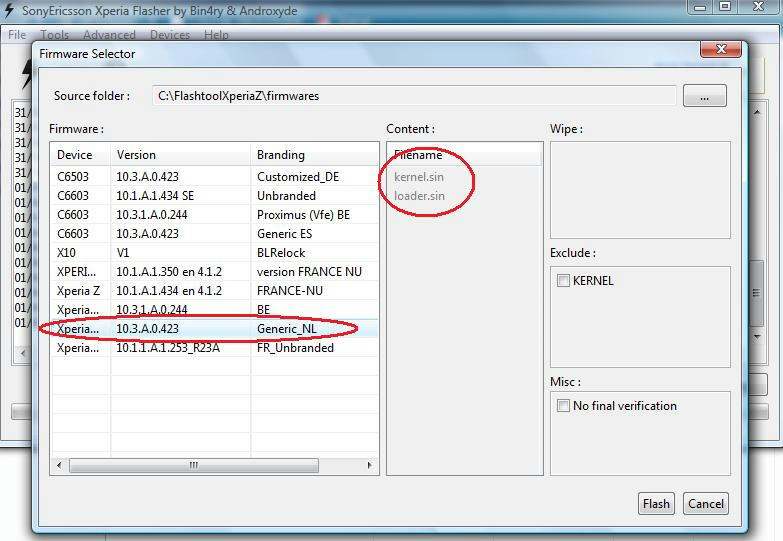Viewport: 783px width, 541px height.
Task: Click version cell 10.1.1.A.1.253_R23A
Action: 168,348
